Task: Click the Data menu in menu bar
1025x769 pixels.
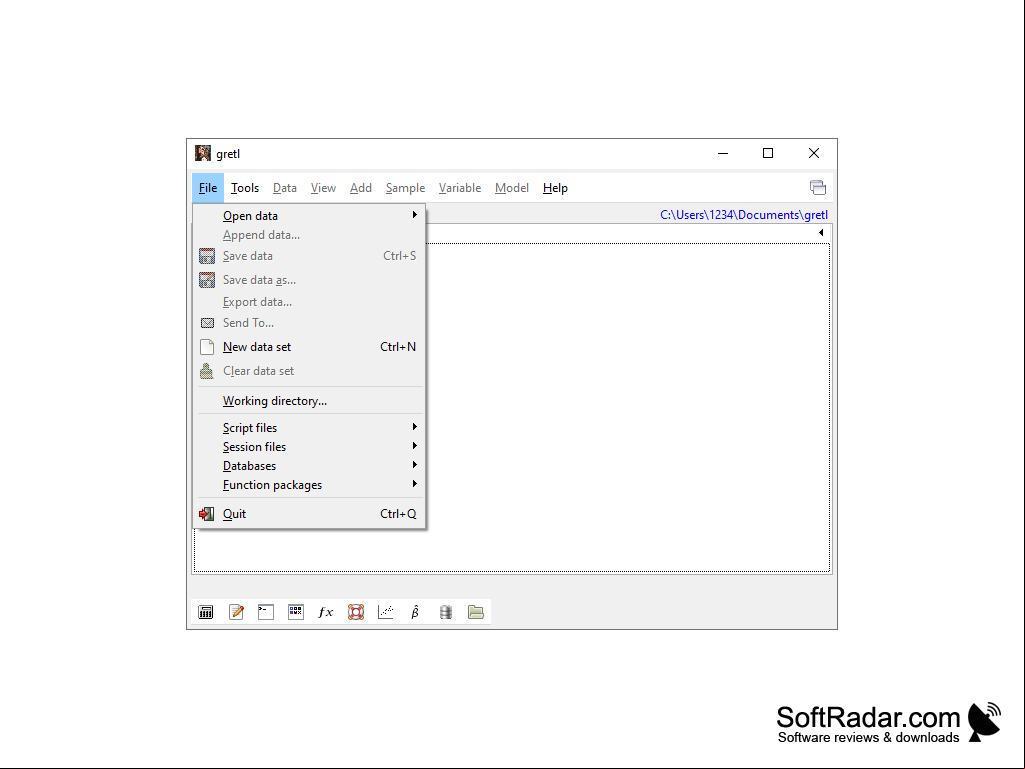Action: [284, 188]
